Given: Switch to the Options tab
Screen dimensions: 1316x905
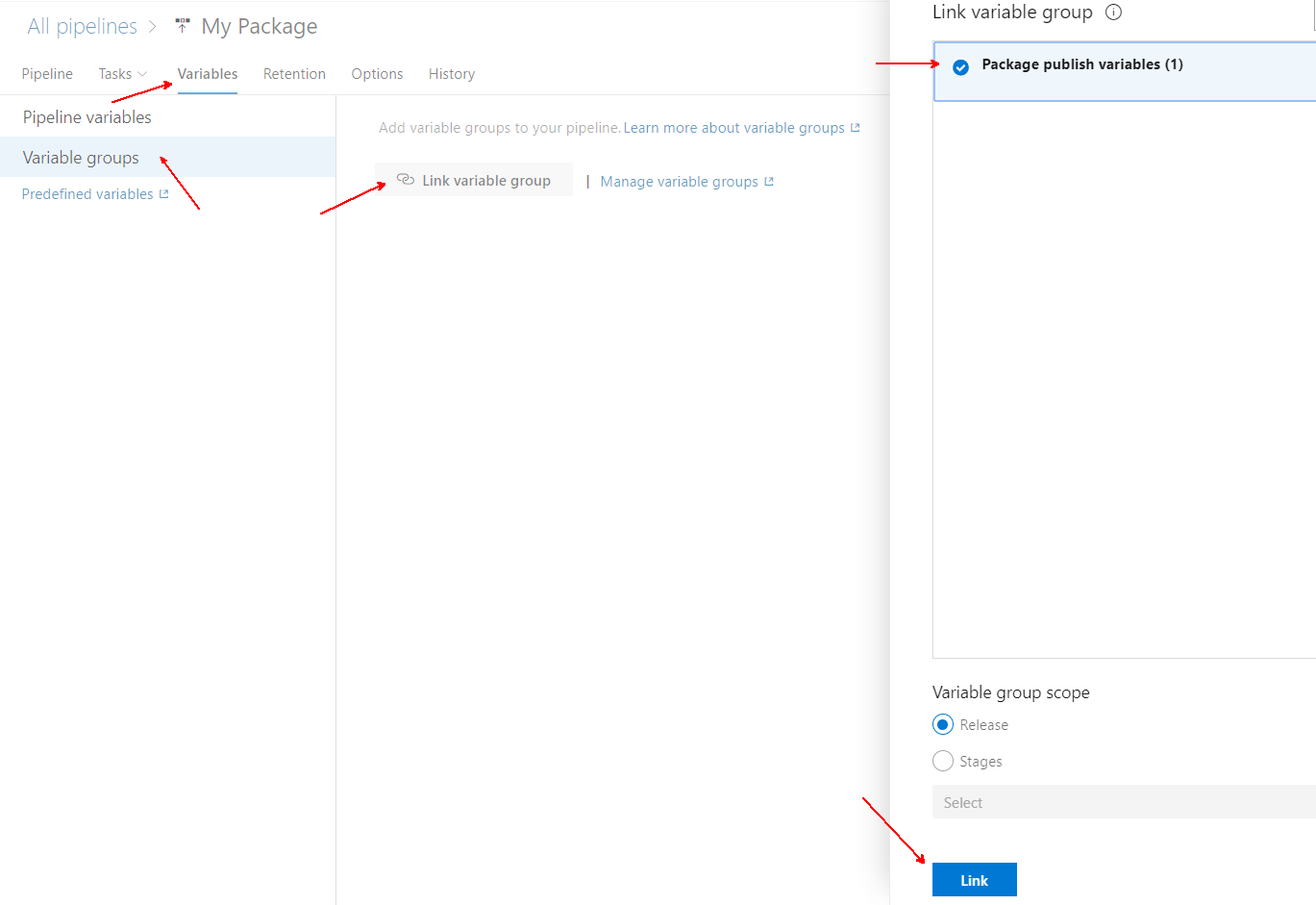Looking at the screenshot, I should (376, 73).
